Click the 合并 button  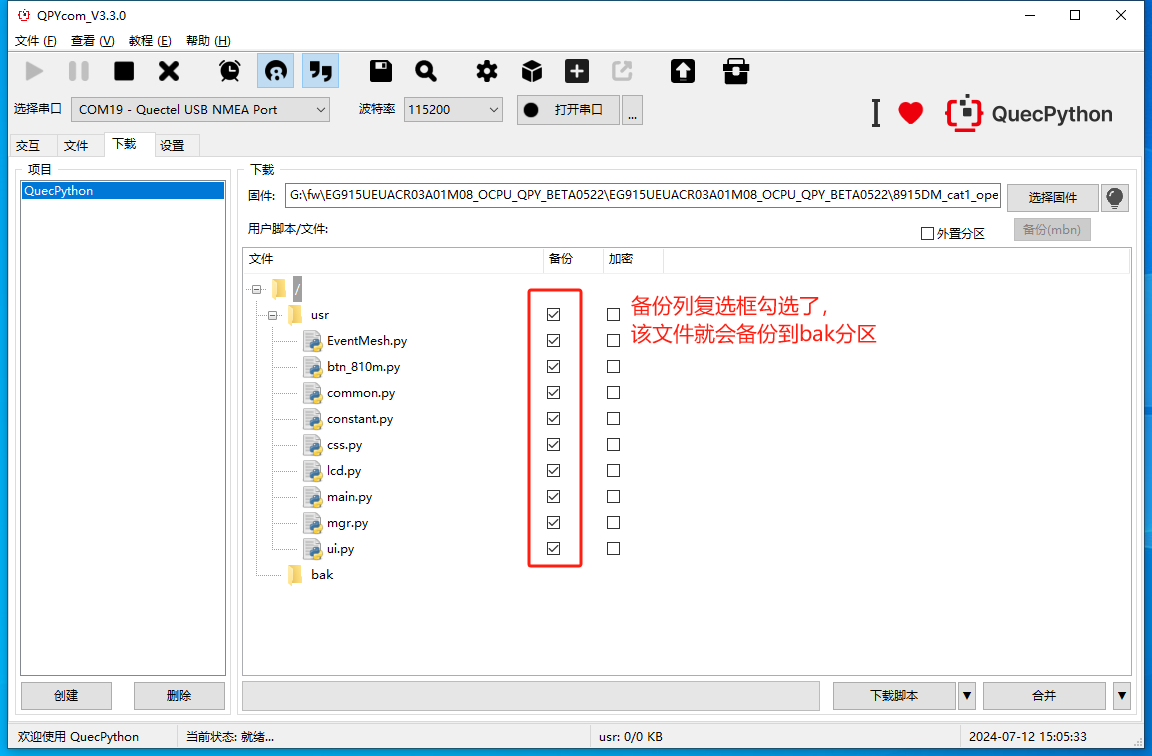click(1044, 696)
